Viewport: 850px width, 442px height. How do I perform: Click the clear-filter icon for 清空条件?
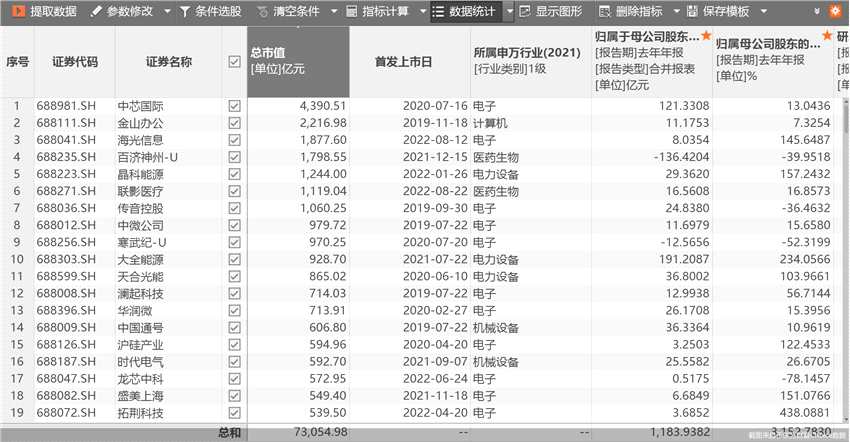tap(262, 11)
